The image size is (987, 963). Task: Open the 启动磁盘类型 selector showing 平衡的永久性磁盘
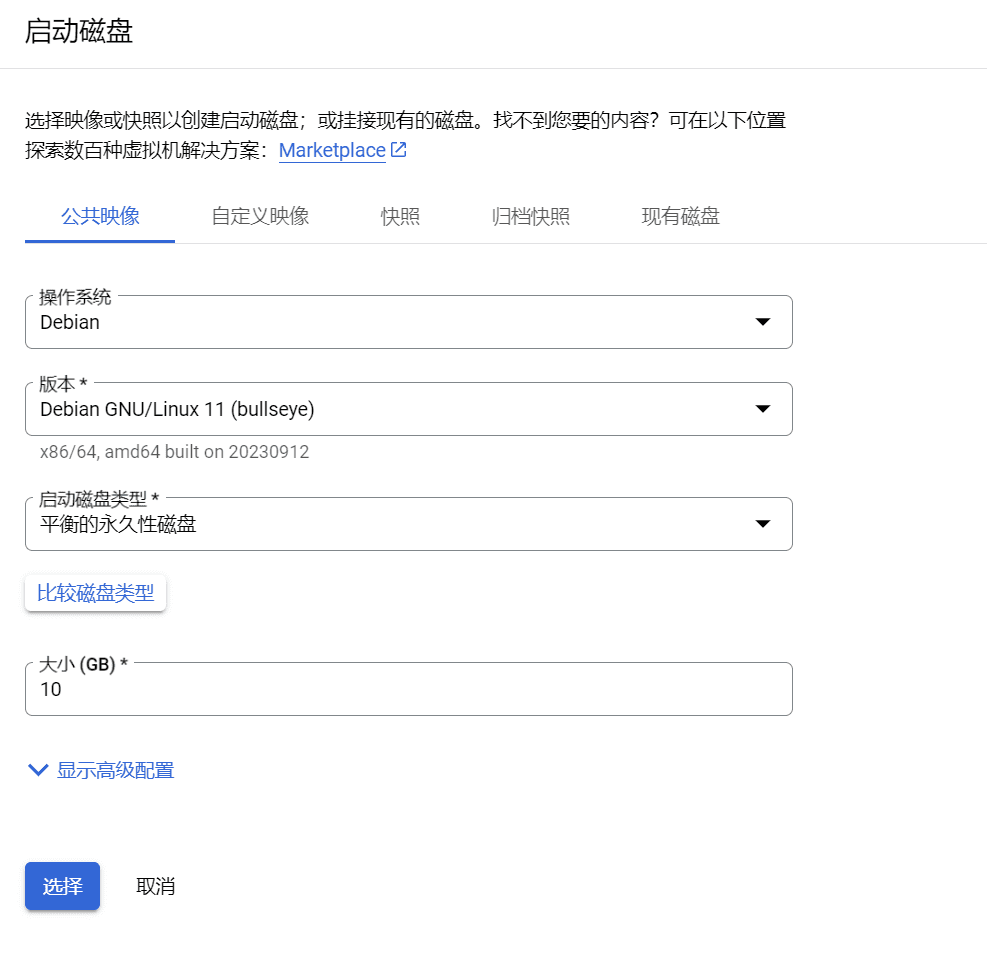pos(400,524)
